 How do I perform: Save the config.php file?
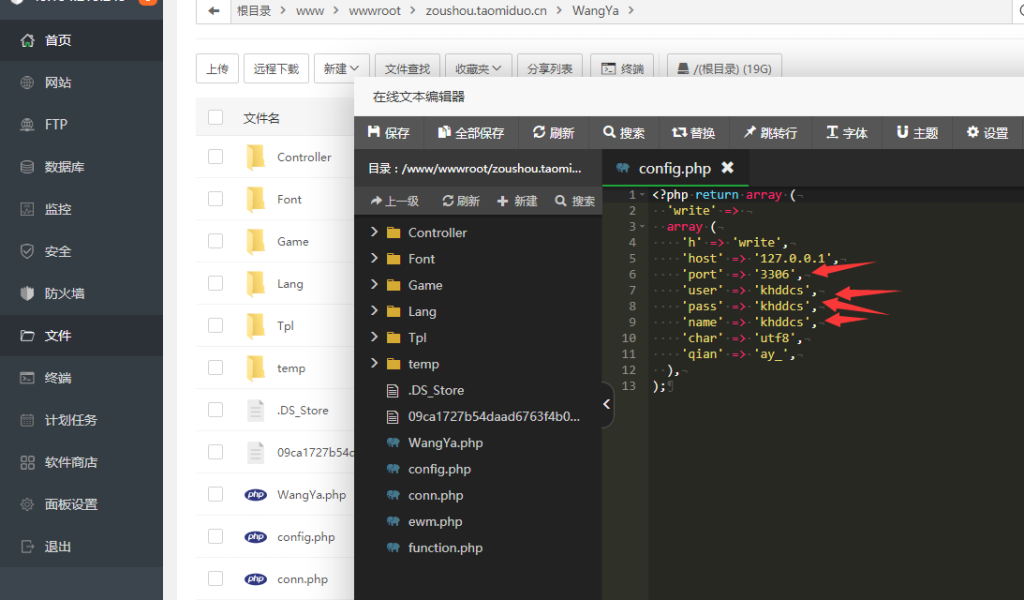pyautogui.click(x=389, y=131)
